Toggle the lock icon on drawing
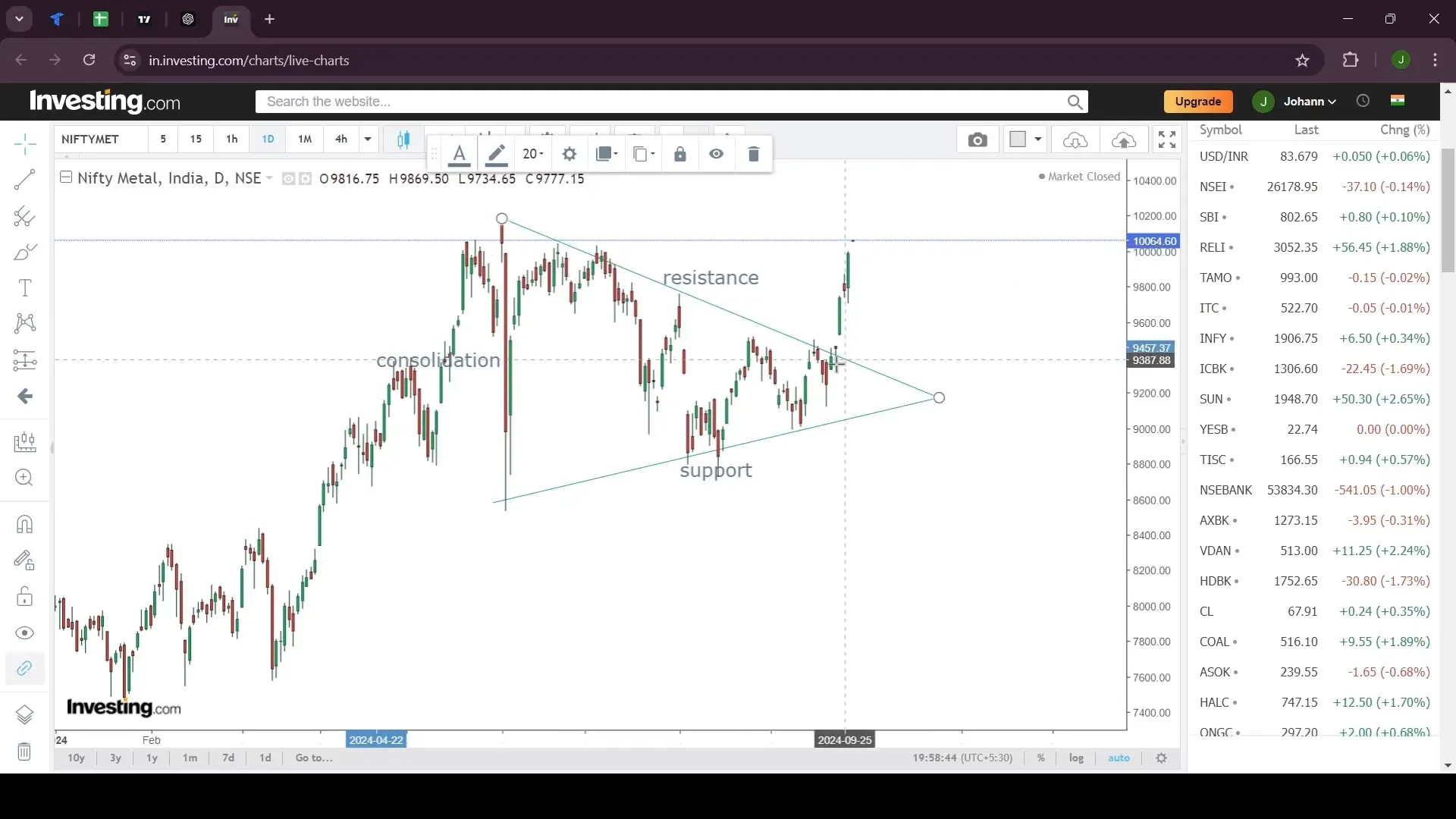 680,154
